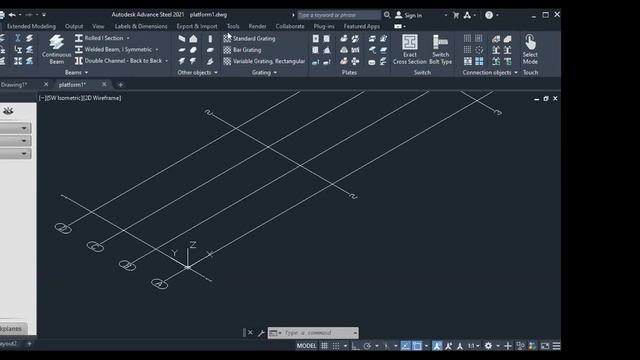Toggle 2D object snap highlighted square icon
Viewport: 640px width, 360px height.
click(417, 346)
